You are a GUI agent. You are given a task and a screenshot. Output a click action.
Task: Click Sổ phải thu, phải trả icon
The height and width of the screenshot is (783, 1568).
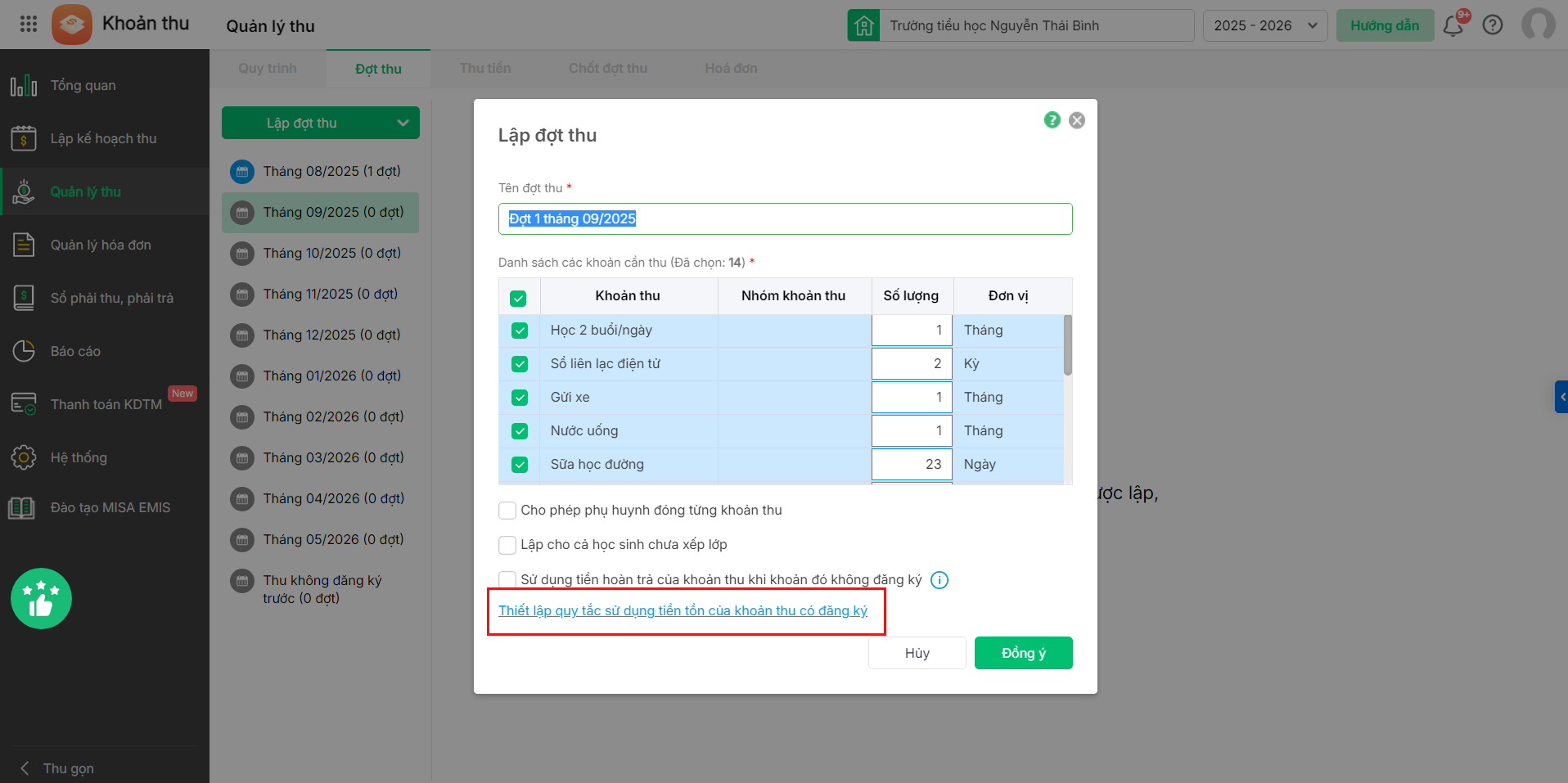24,298
